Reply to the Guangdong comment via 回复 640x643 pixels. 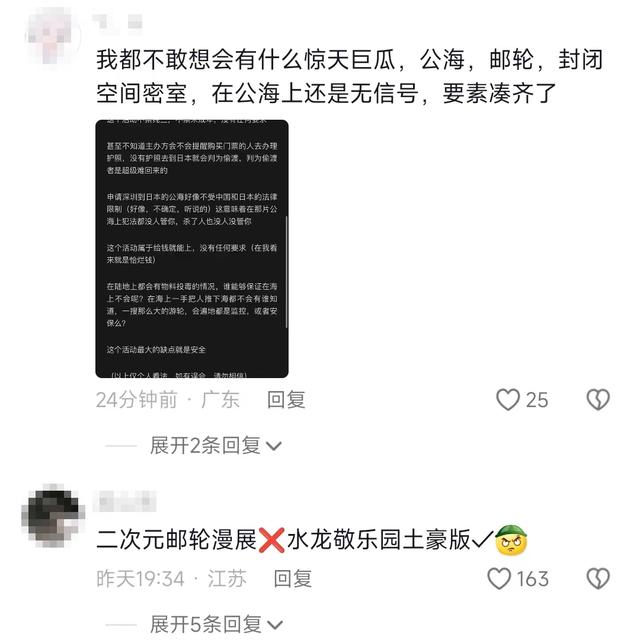(286, 400)
